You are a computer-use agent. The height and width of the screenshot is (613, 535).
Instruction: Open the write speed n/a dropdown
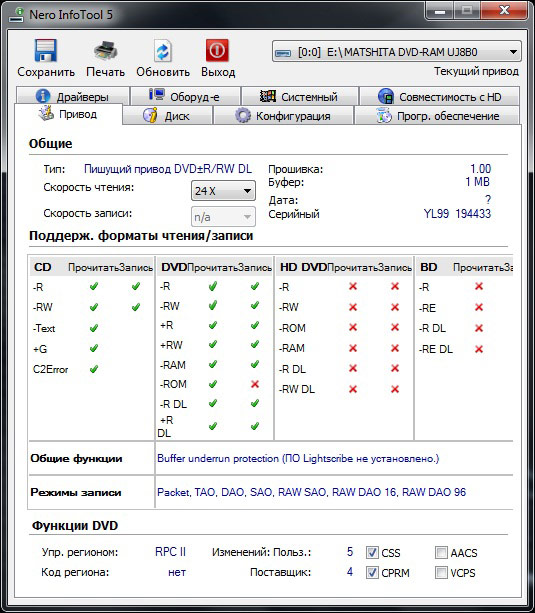pos(223,217)
